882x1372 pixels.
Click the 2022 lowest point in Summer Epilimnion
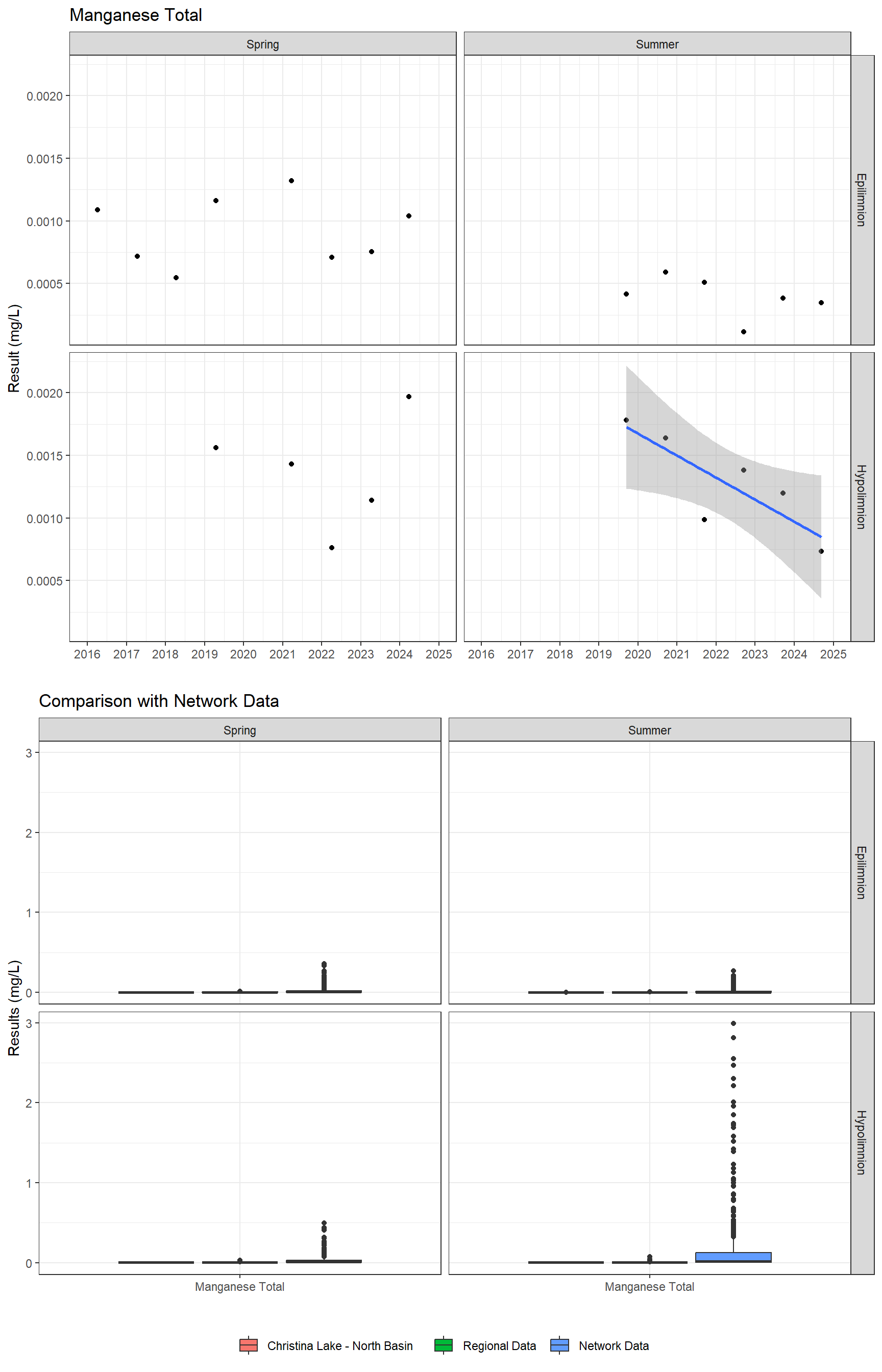click(743, 332)
